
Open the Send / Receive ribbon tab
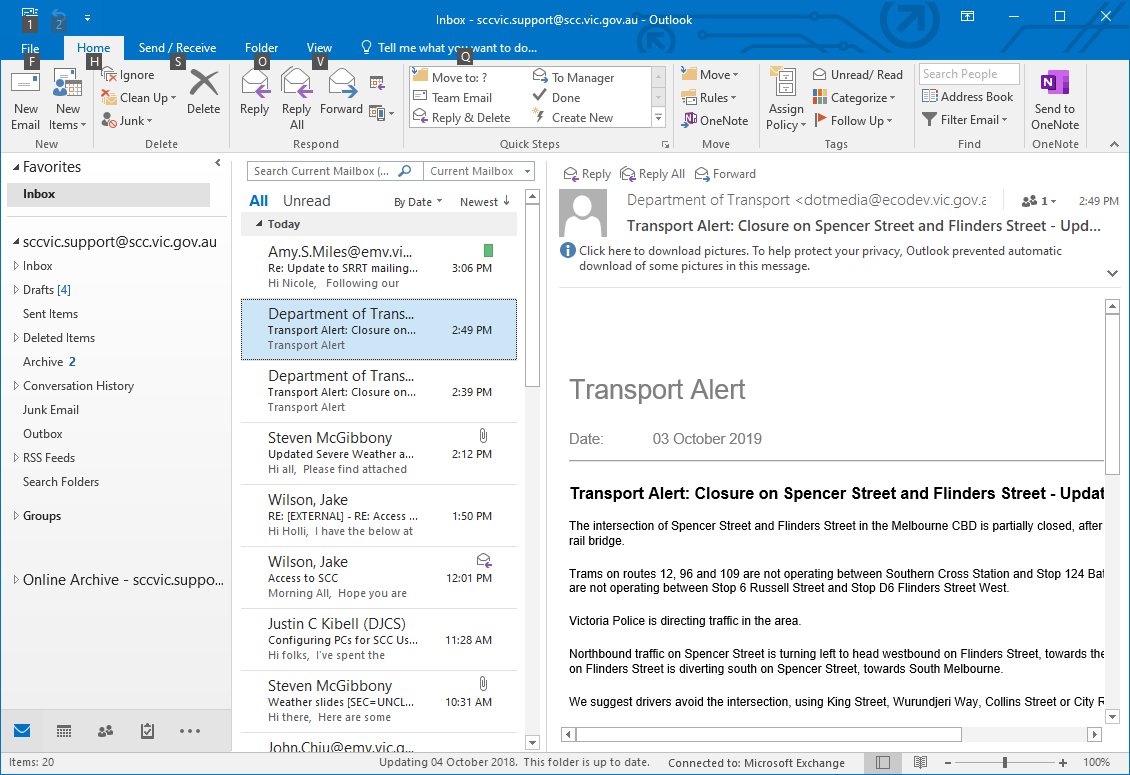point(177,48)
